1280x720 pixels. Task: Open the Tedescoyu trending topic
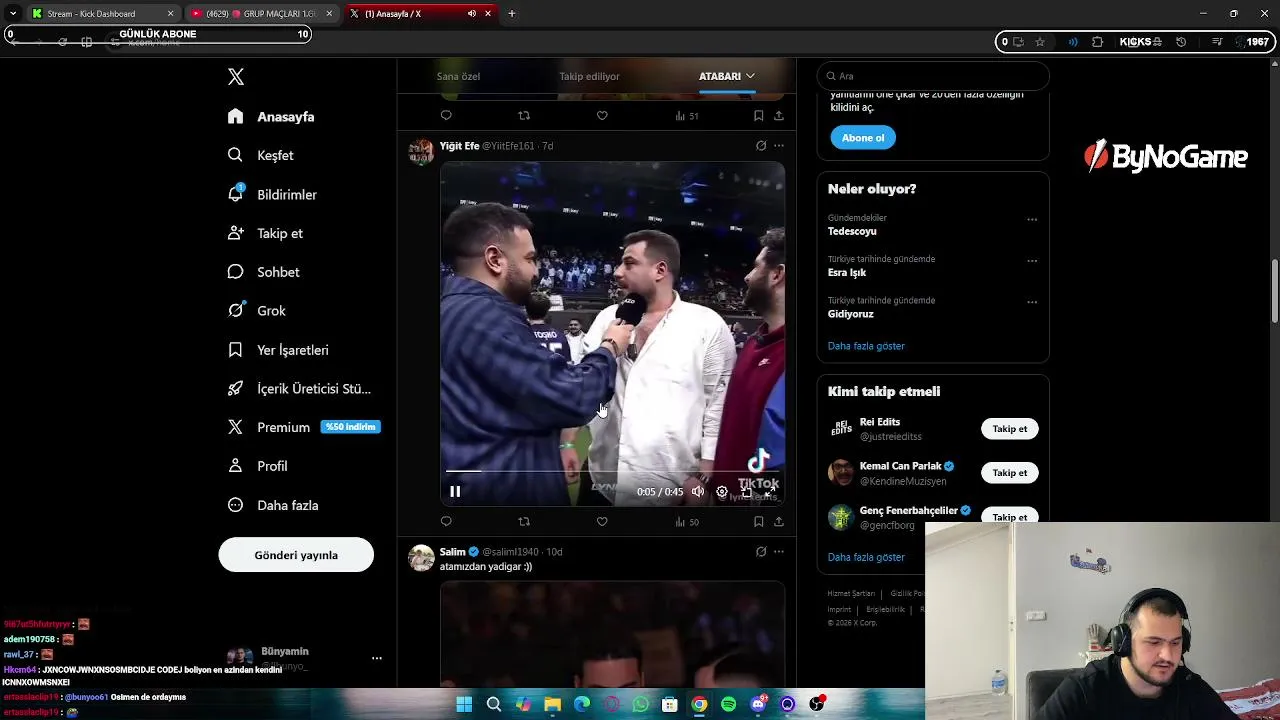[x=852, y=231]
